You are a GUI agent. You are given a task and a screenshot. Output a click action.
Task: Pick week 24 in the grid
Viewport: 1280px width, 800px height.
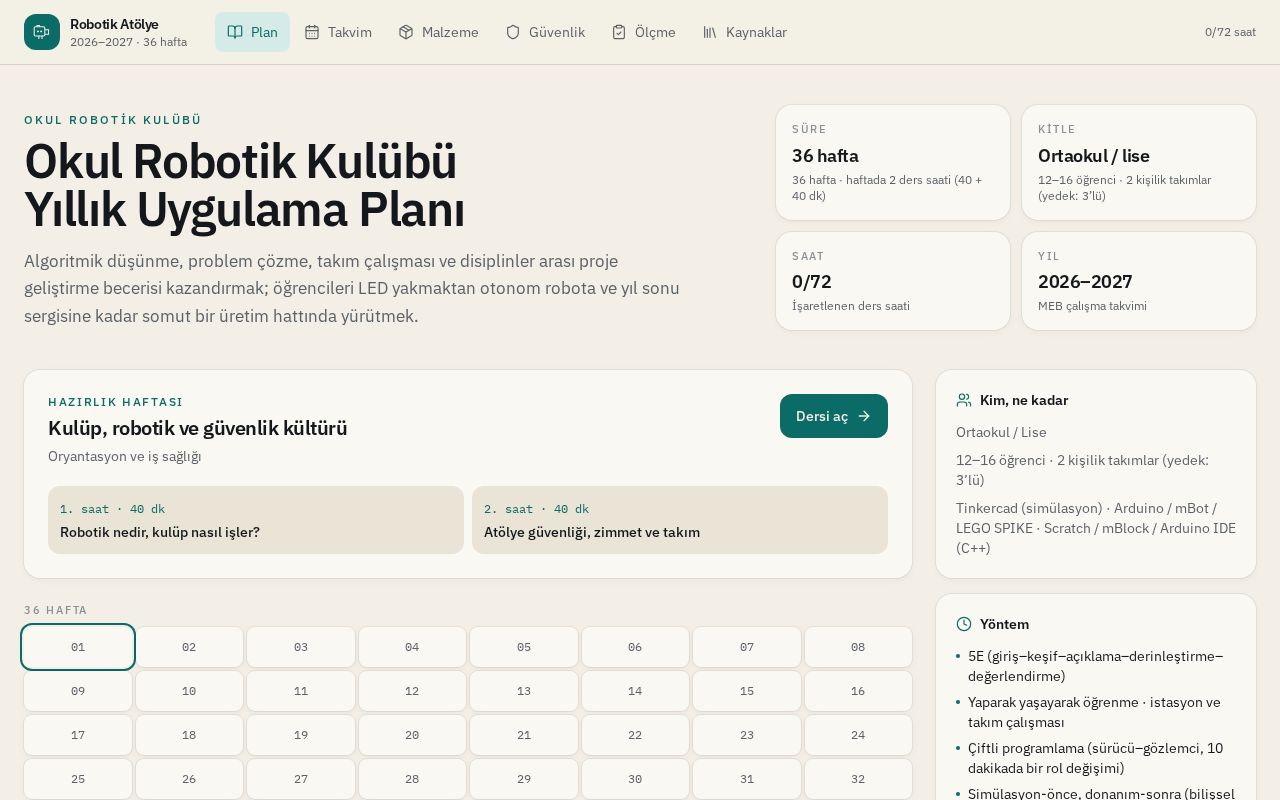[x=858, y=735]
